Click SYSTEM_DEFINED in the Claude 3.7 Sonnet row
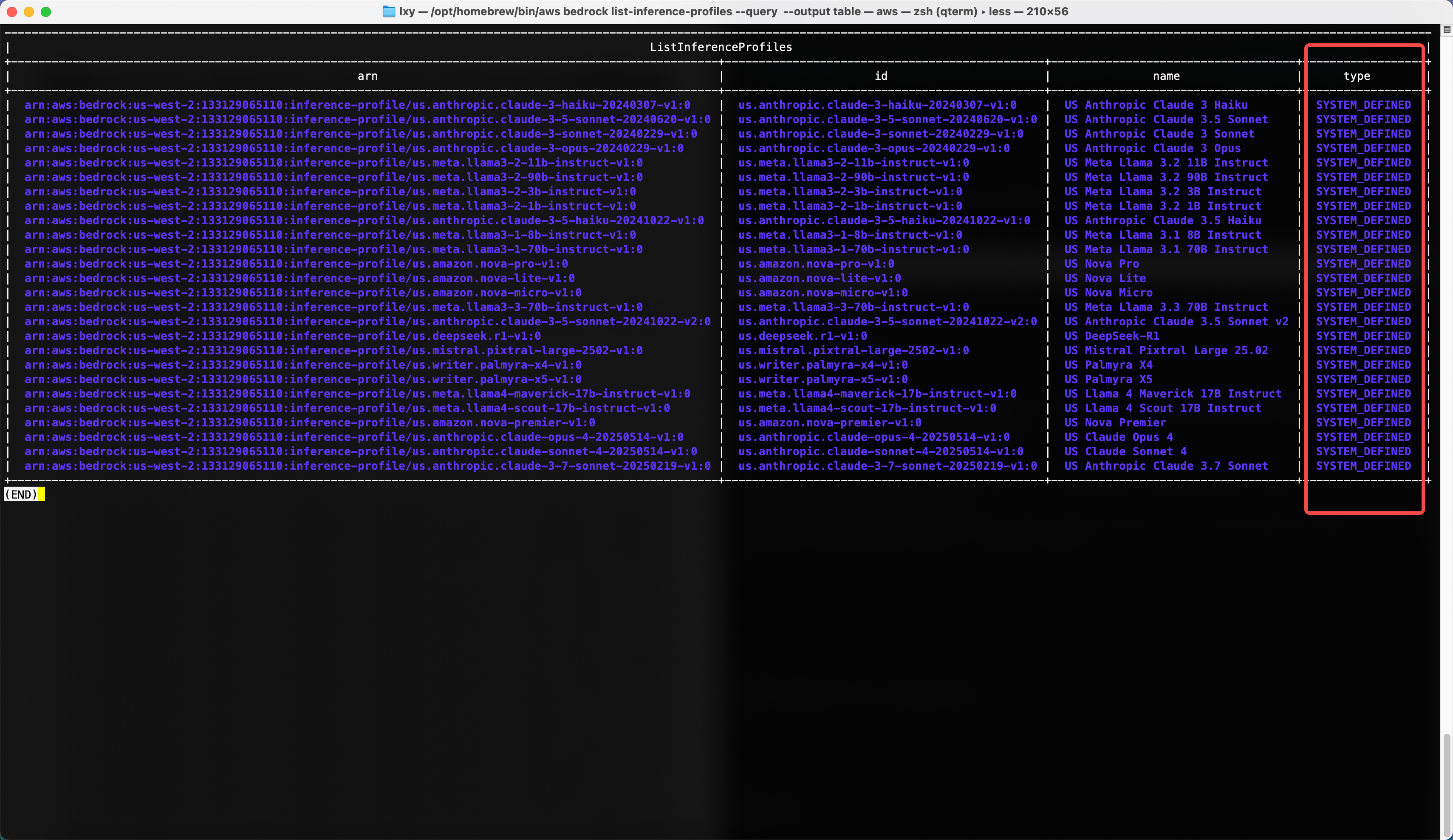 [x=1364, y=466]
